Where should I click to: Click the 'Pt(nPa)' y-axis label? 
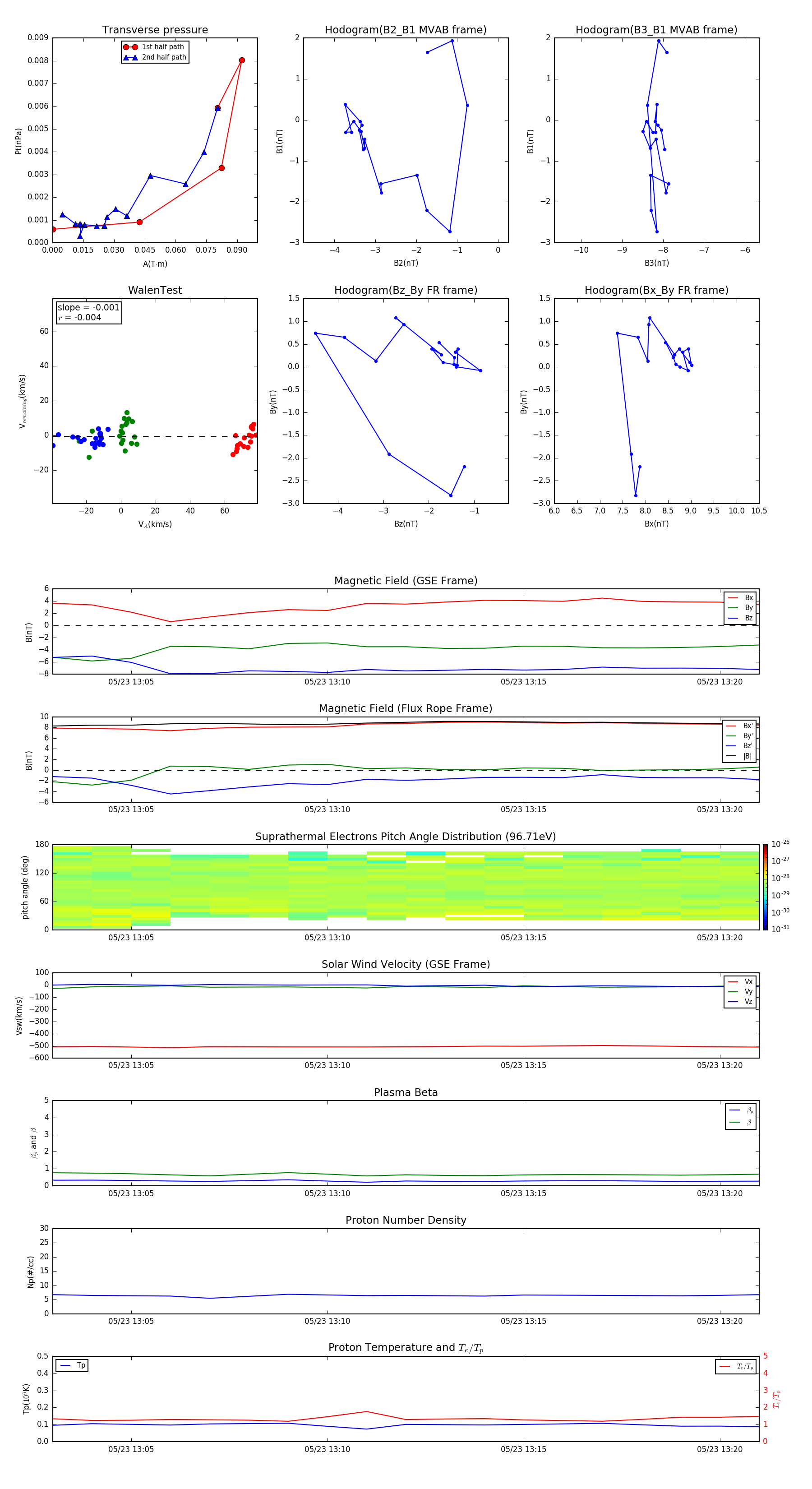[x=18, y=140]
